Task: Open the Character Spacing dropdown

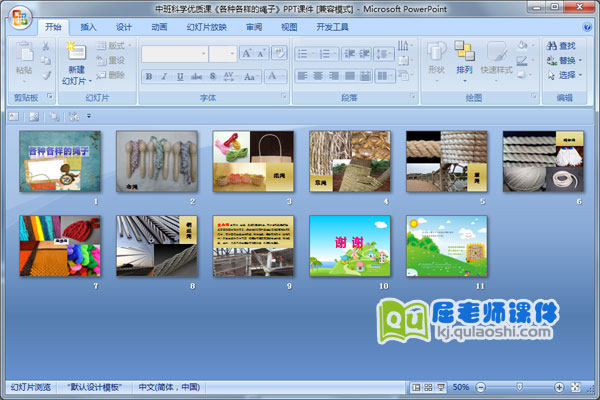Action: 230,76
